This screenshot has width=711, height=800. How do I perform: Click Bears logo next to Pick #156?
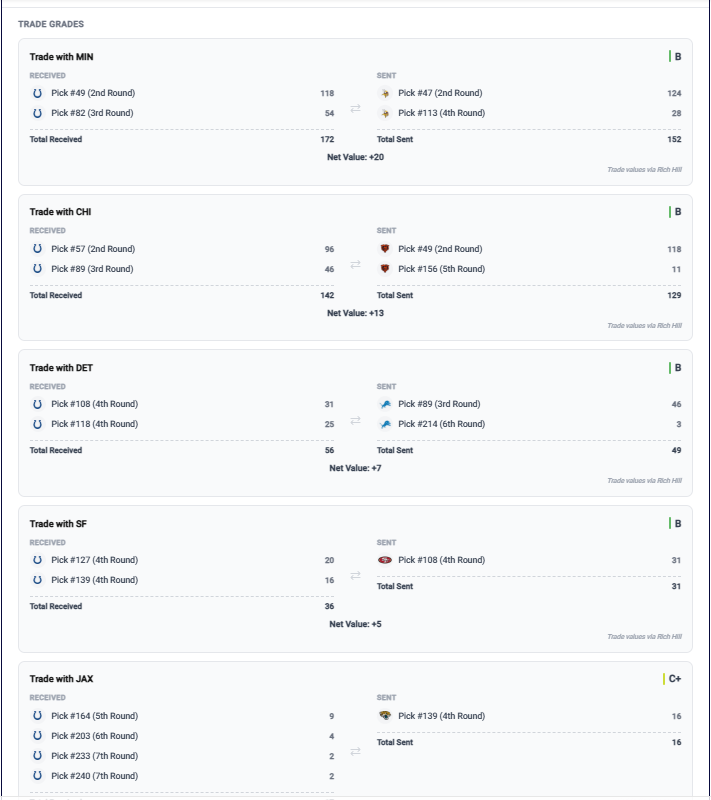tap(385, 269)
